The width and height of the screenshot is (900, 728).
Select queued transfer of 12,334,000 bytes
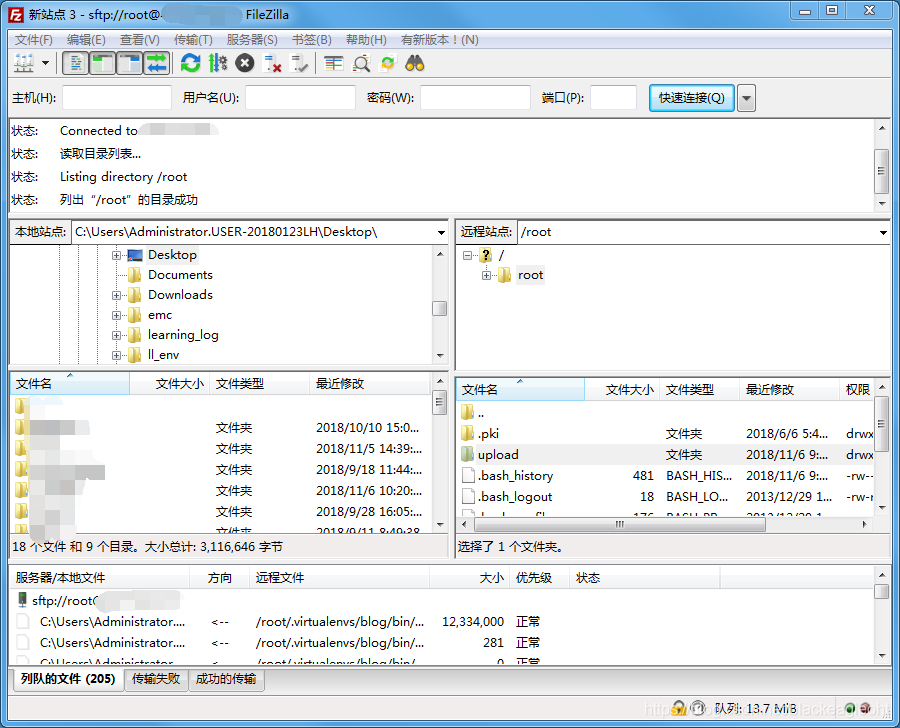442,622
